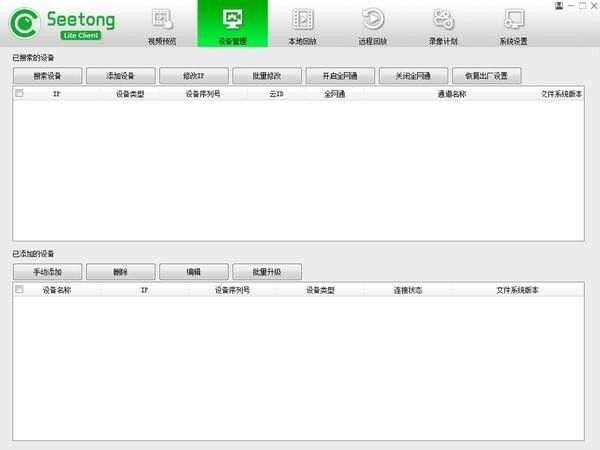Click the 修改IP button
This screenshot has height=450, width=600.
tap(194, 76)
